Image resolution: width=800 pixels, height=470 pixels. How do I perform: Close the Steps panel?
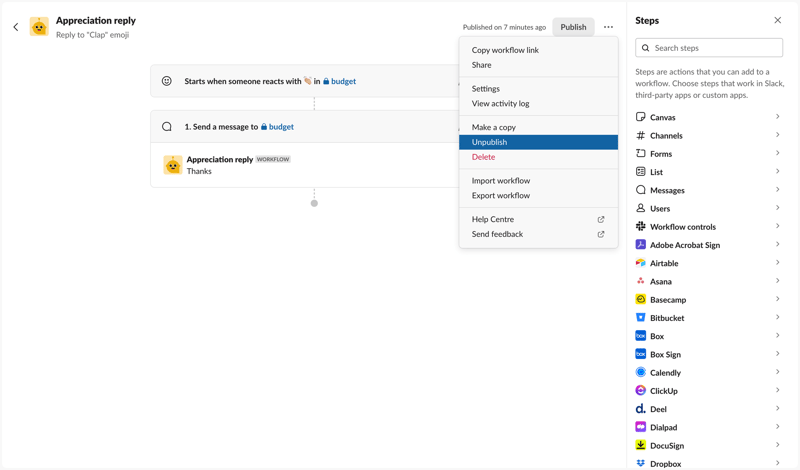(778, 20)
